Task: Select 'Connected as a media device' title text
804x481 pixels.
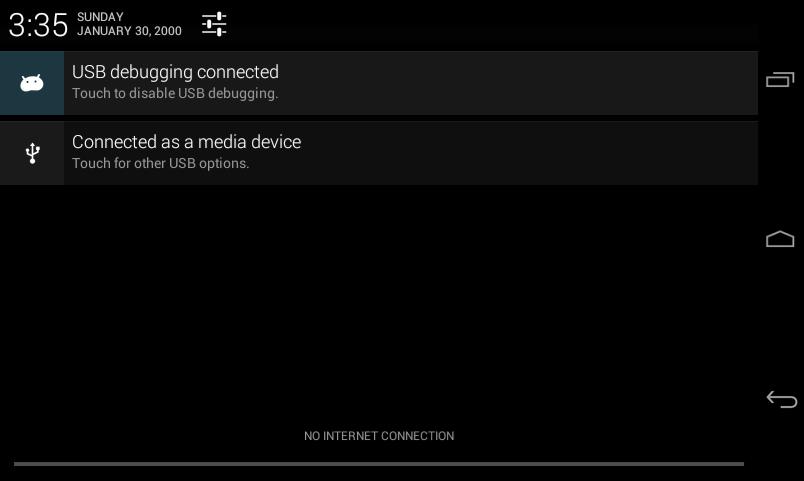Action: [x=187, y=142]
